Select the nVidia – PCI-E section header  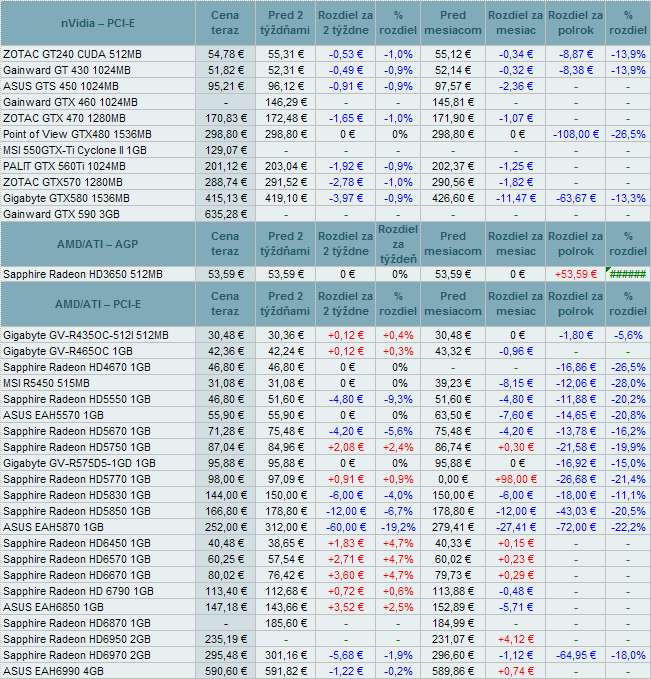(x=98, y=23)
